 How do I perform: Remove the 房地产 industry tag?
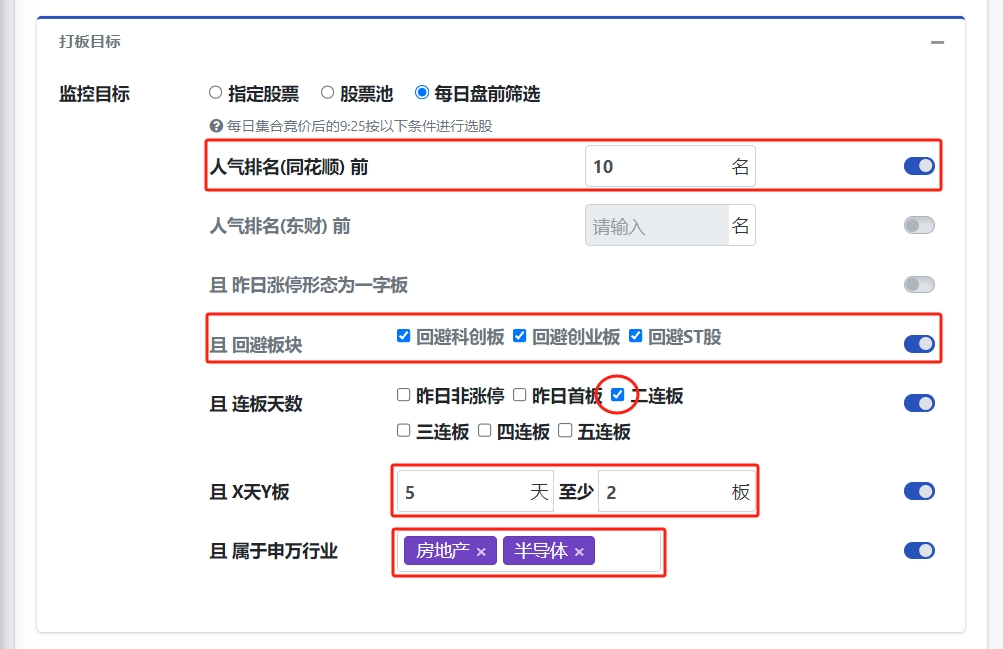click(x=481, y=552)
